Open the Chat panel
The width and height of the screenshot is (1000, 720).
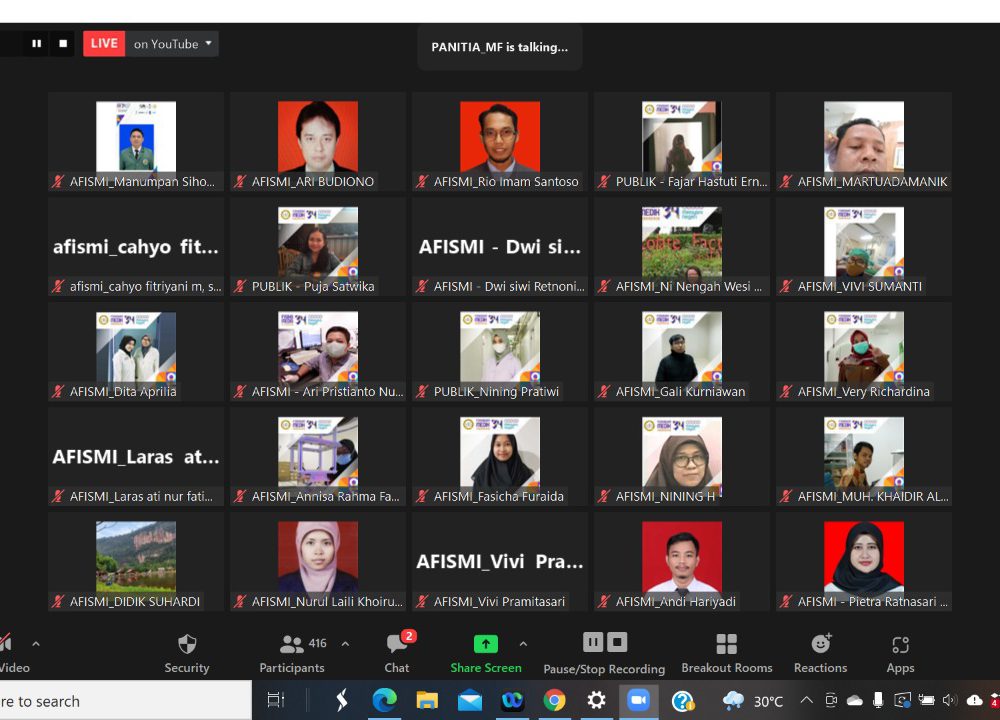tap(397, 653)
